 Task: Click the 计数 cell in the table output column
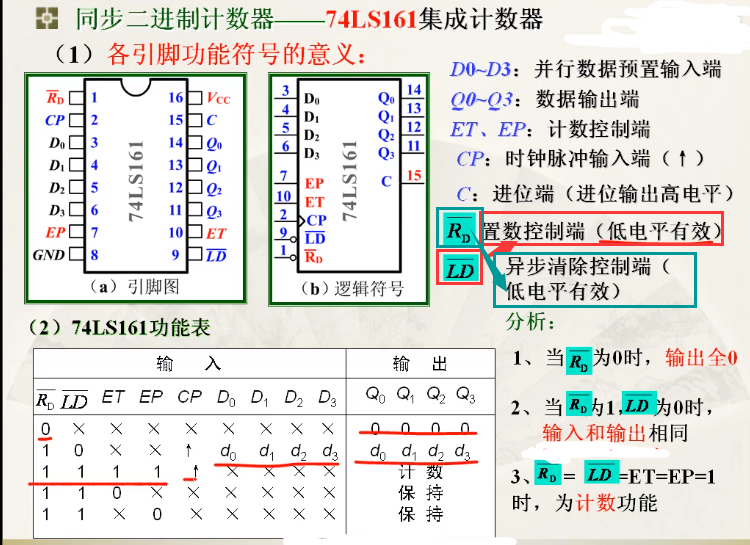[420, 472]
